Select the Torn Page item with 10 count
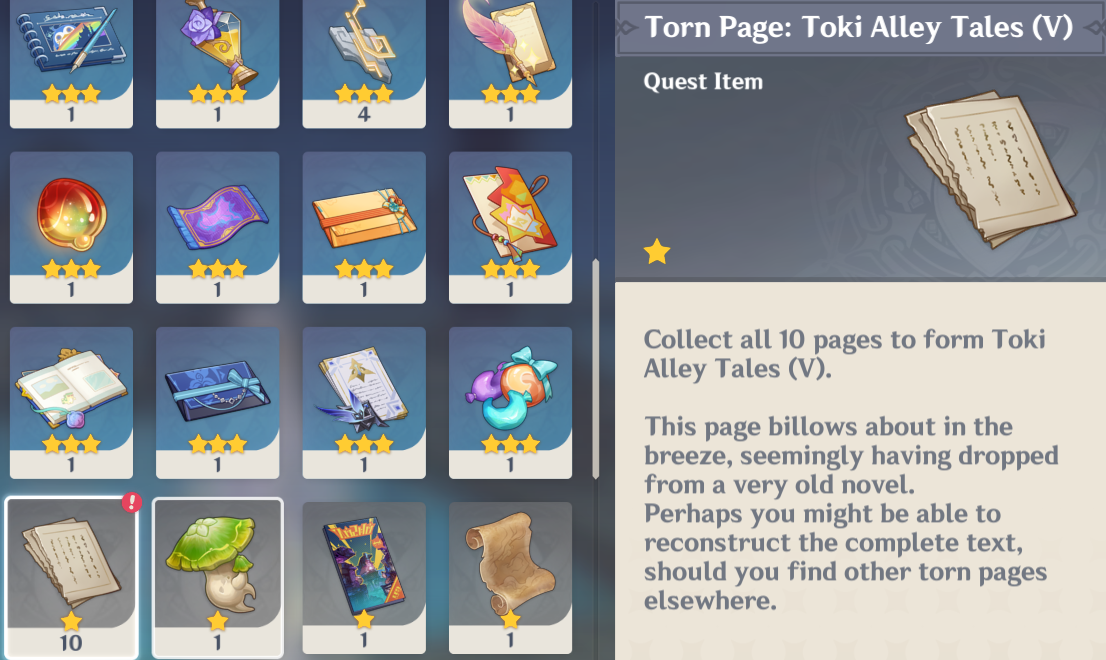This screenshot has width=1106, height=660. [x=71, y=578]
